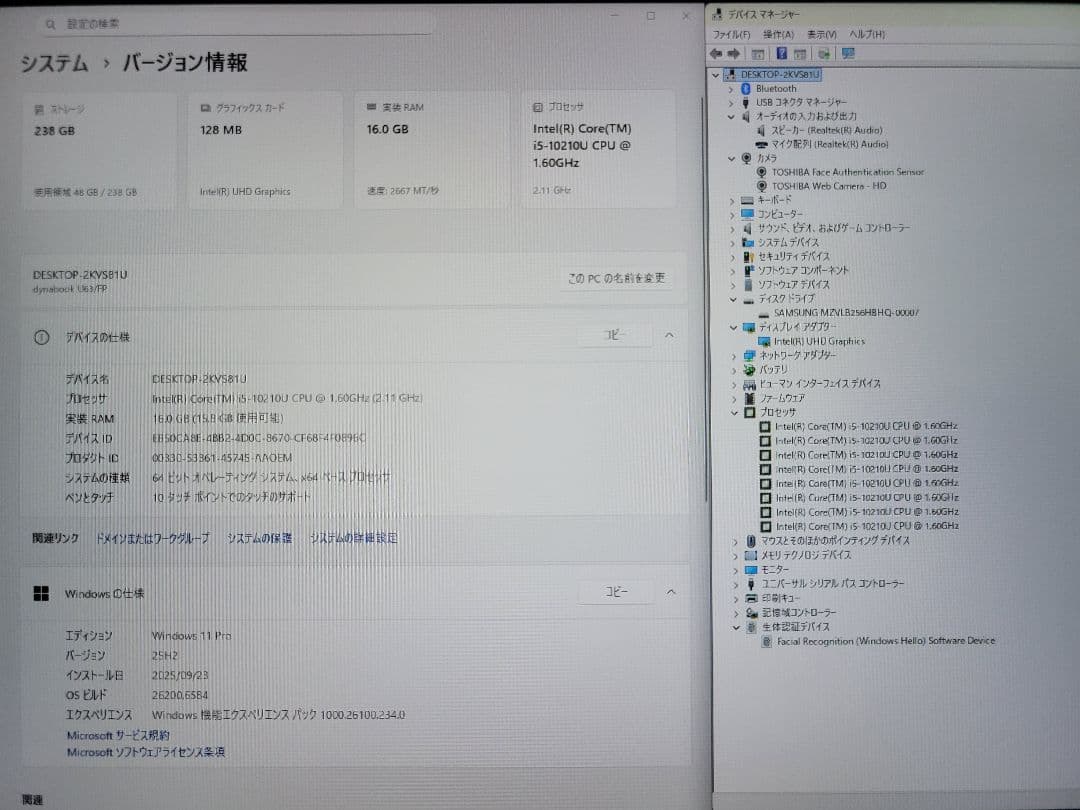Screen dimensions: 1080x810
Task: Select the Bluetooth device icon in Device Manager
Action: point(746,88)
